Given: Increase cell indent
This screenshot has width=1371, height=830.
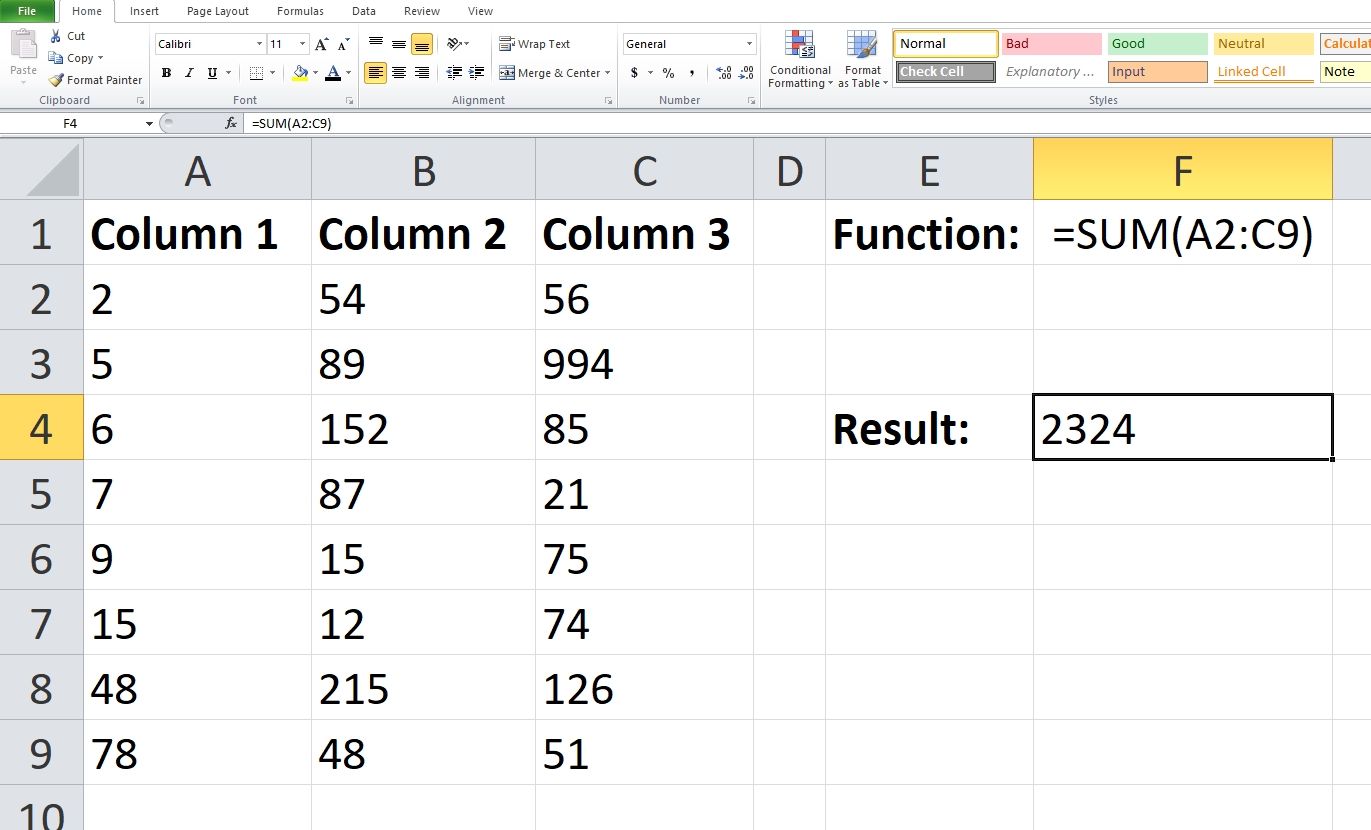Looking at the screenshot, I should coord(476,73).
